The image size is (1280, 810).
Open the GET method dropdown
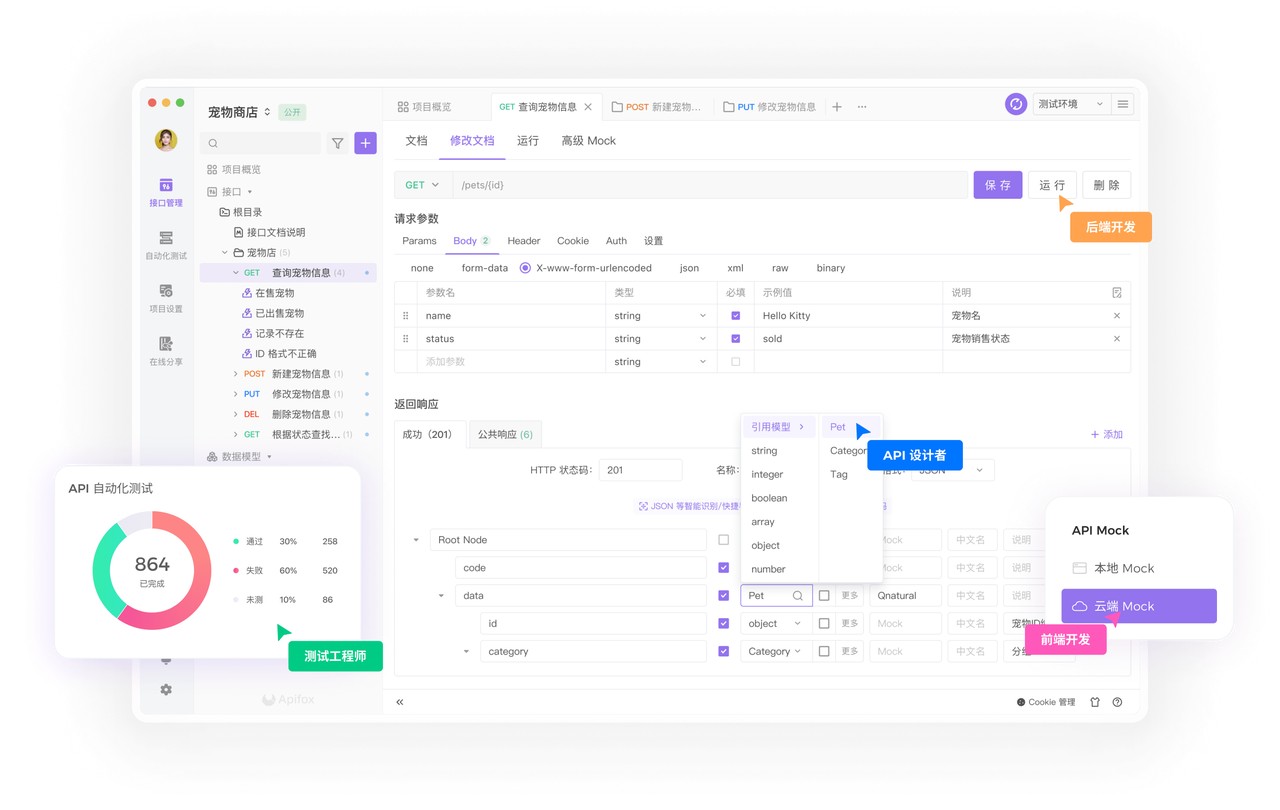[x=422, y=185]
